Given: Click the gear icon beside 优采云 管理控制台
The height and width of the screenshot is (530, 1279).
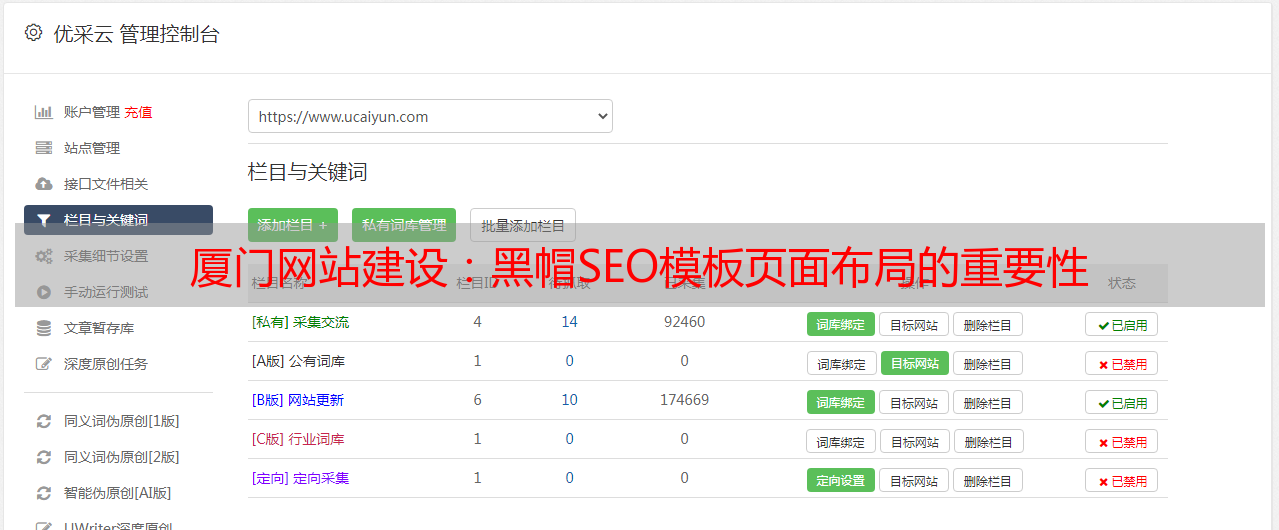Looking at the screenshot, I should pos(34,33).
